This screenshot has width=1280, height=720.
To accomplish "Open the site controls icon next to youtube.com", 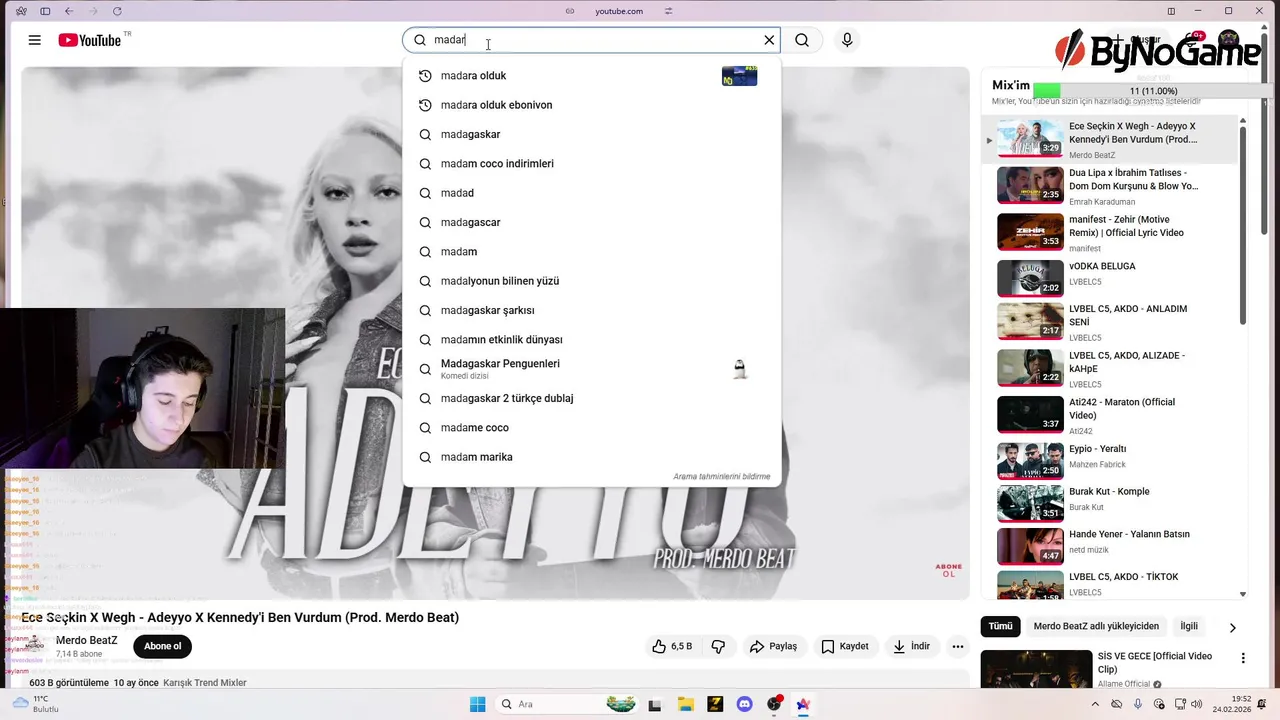I will click(668, 11).
